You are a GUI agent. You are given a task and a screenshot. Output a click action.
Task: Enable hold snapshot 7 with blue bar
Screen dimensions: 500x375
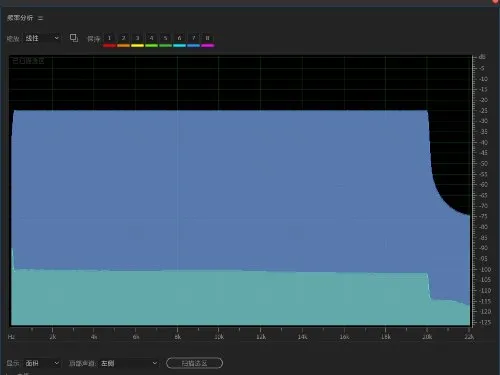(193, 38)
